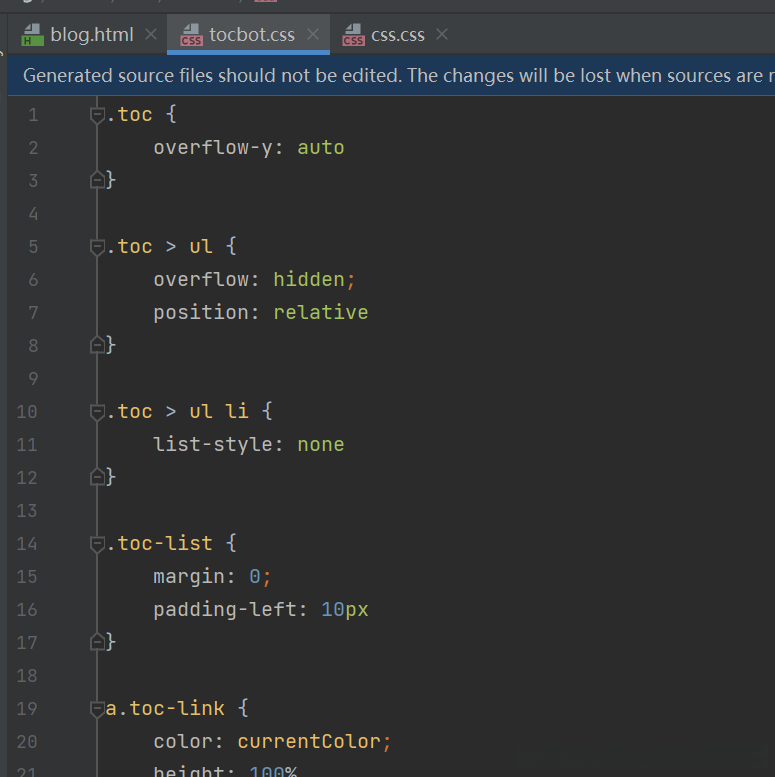This screenshot has width=775, height=777.
Task: Collapse the .toc rule block
Action: tap(97, 115)
